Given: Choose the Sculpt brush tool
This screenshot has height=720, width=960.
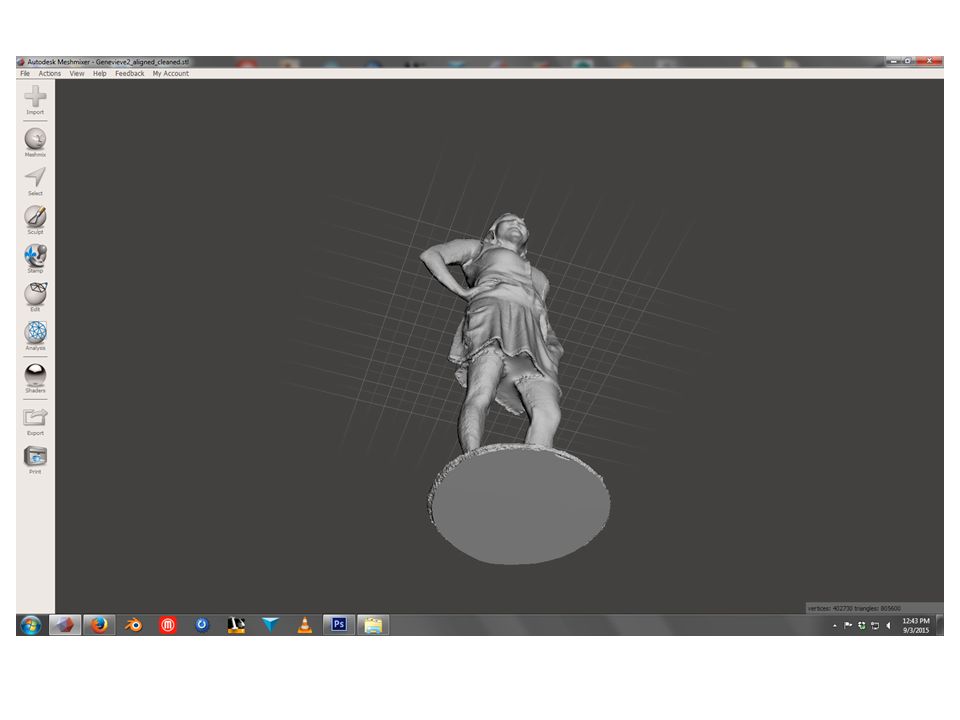Looking at the screenshot, I should pos(35,220).
